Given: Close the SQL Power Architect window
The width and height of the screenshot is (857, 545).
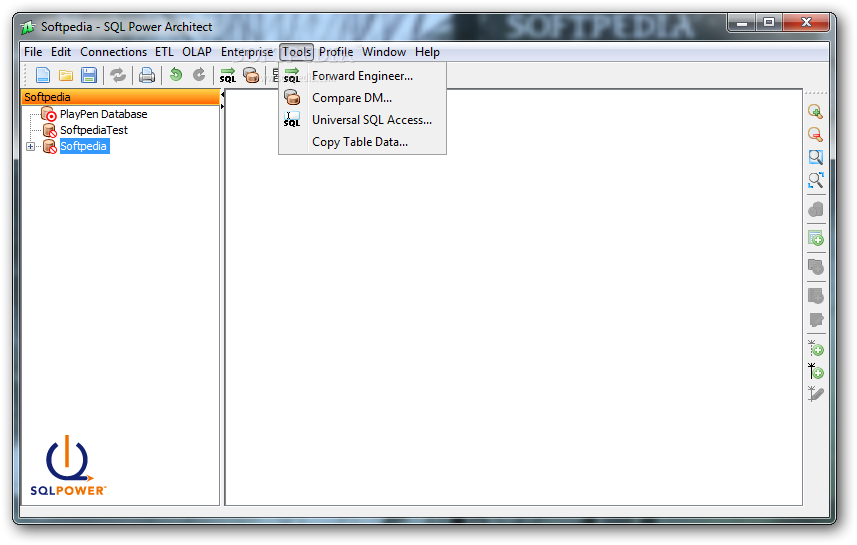Looking at the screenshot, I should pos(806,22).
